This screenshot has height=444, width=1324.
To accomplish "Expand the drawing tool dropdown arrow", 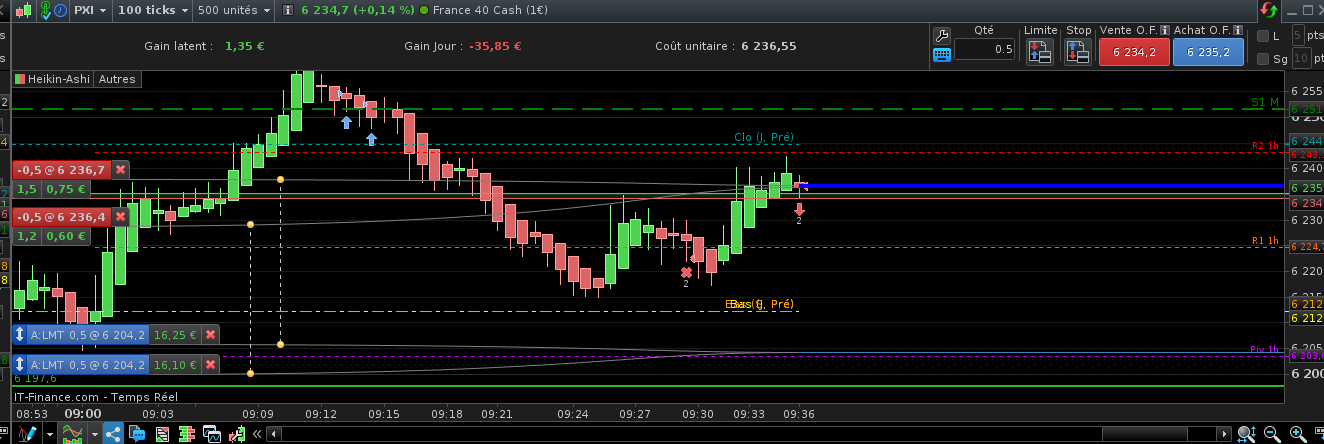I will point(50,435).
